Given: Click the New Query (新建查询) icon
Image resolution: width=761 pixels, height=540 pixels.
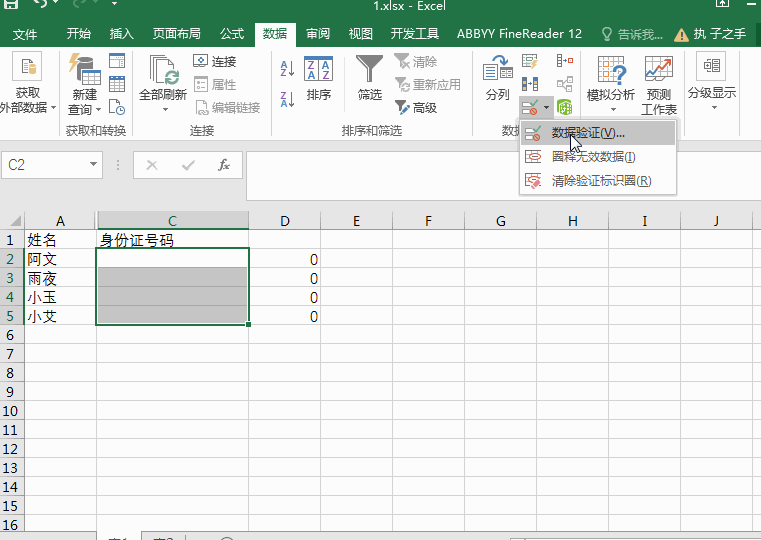Looking at the screenshot, I should tap(84, 69).
